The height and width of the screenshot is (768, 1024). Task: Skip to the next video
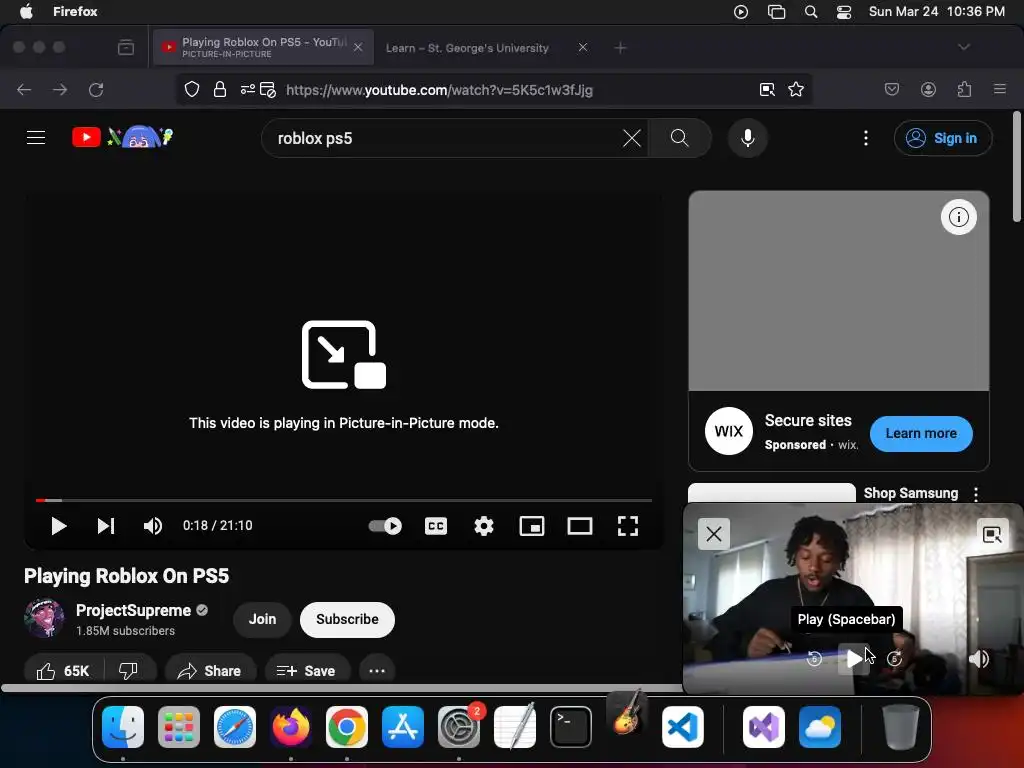pos(106,526)
